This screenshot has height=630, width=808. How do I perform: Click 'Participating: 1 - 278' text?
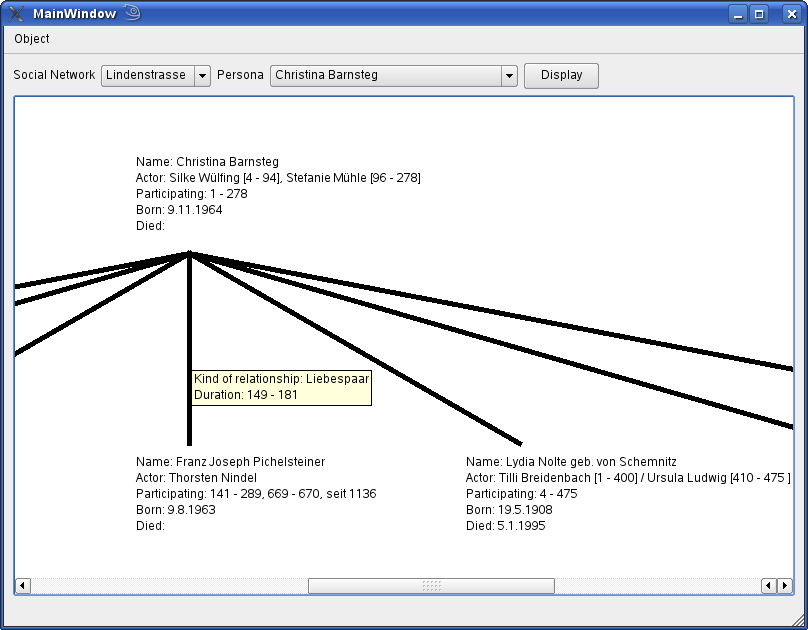192,194
